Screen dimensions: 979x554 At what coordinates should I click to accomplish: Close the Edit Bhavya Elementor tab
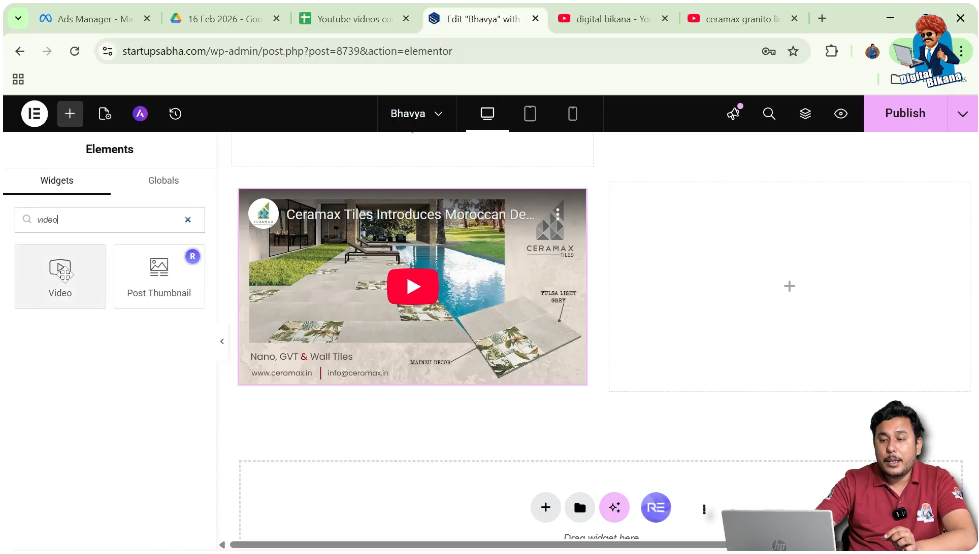pyautogui.click(x=535, y=19)
